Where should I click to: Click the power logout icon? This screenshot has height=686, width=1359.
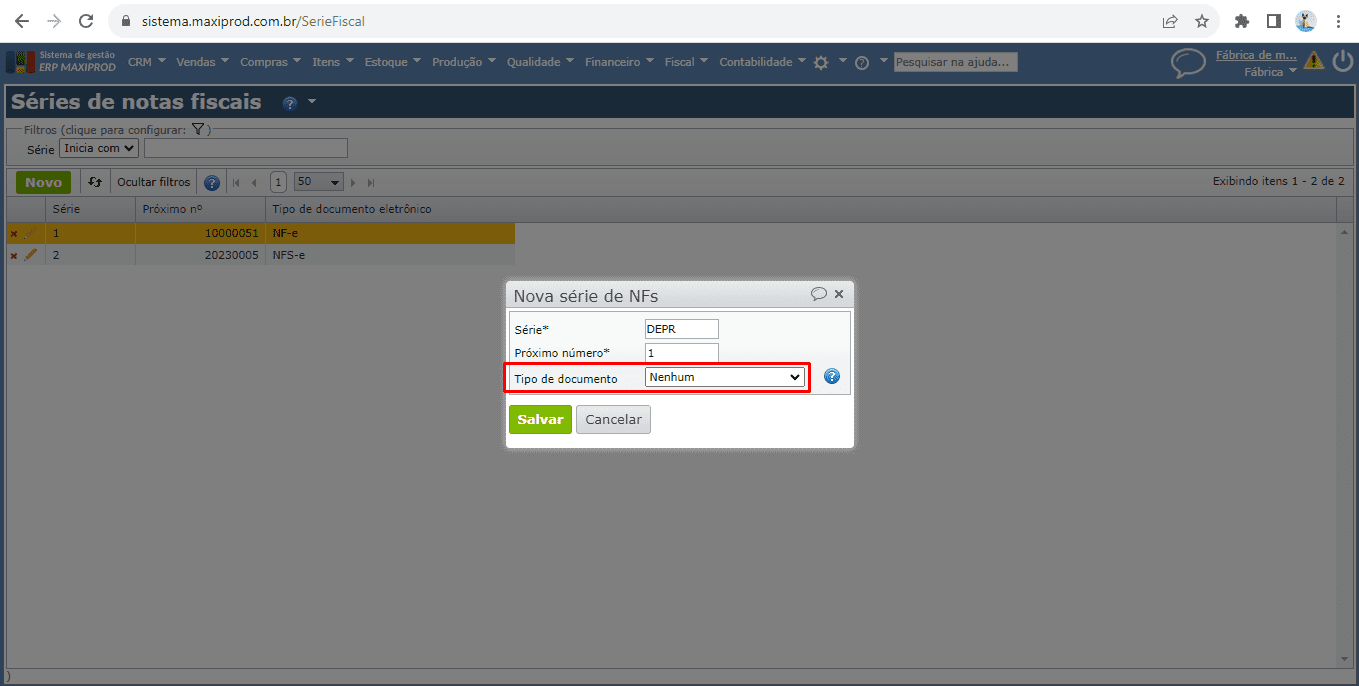tap(1342, 61)
